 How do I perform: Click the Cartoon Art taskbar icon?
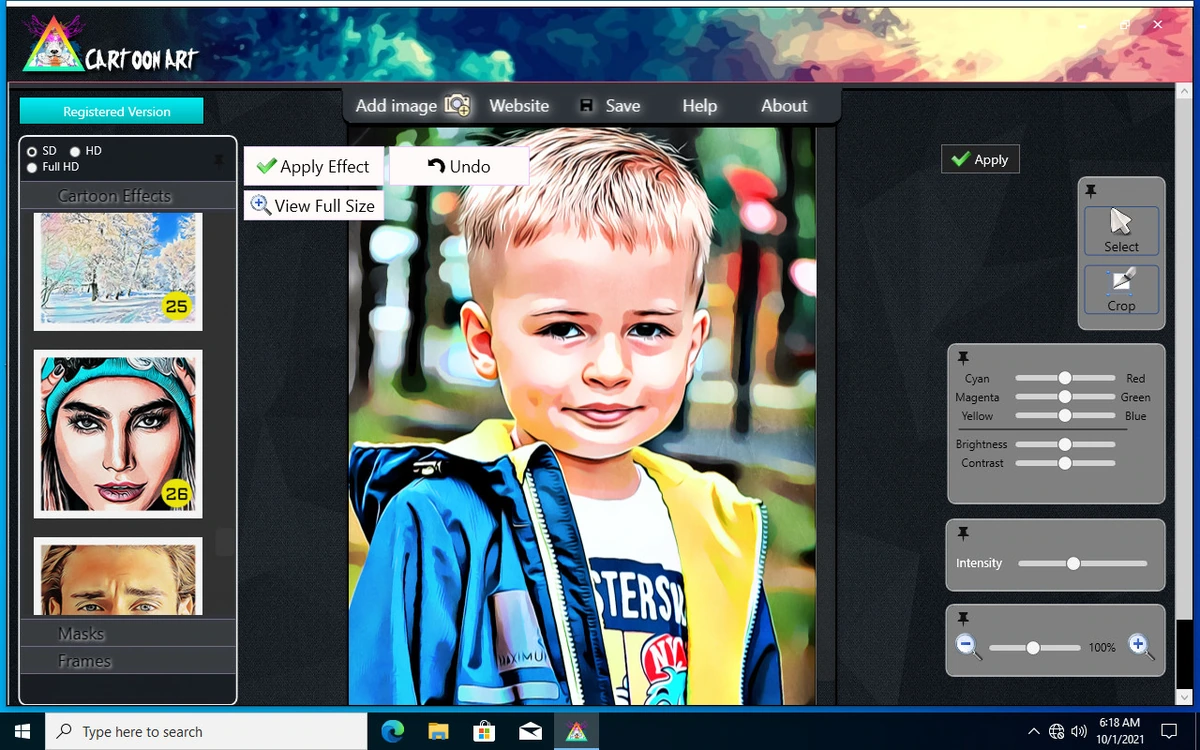576,731
